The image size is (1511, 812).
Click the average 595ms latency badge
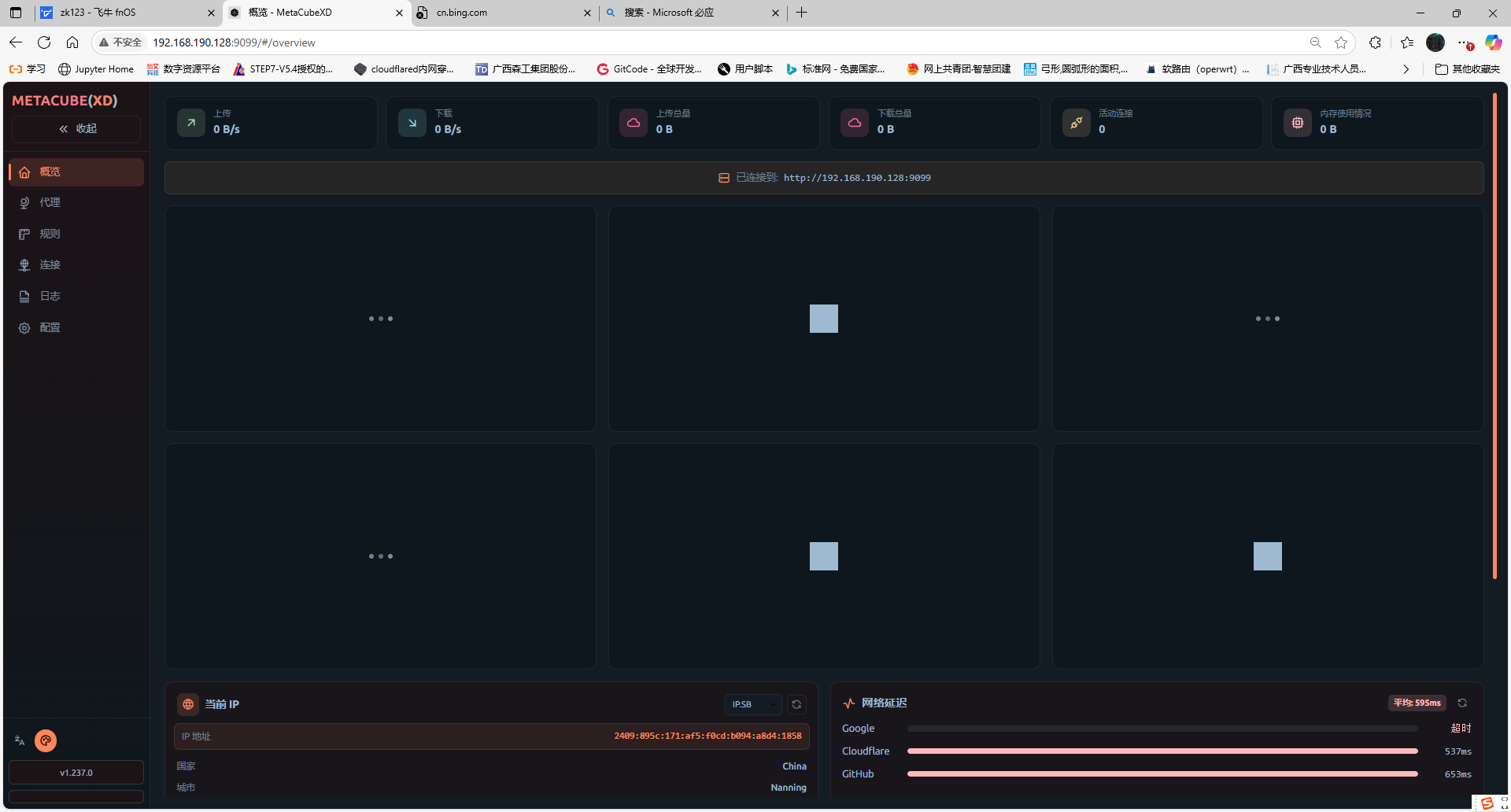pyautogui.click(x=1417, y=703)
